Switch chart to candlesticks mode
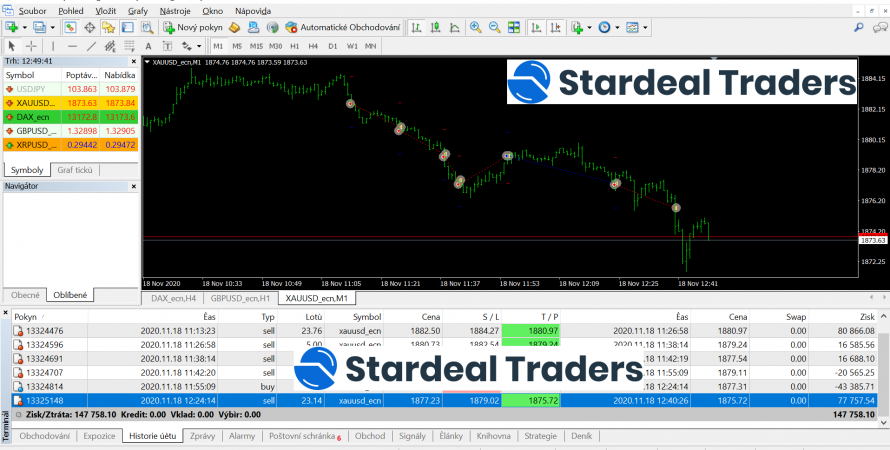The height and width of the screenshot is (450, 890). (x=436, y=27)
